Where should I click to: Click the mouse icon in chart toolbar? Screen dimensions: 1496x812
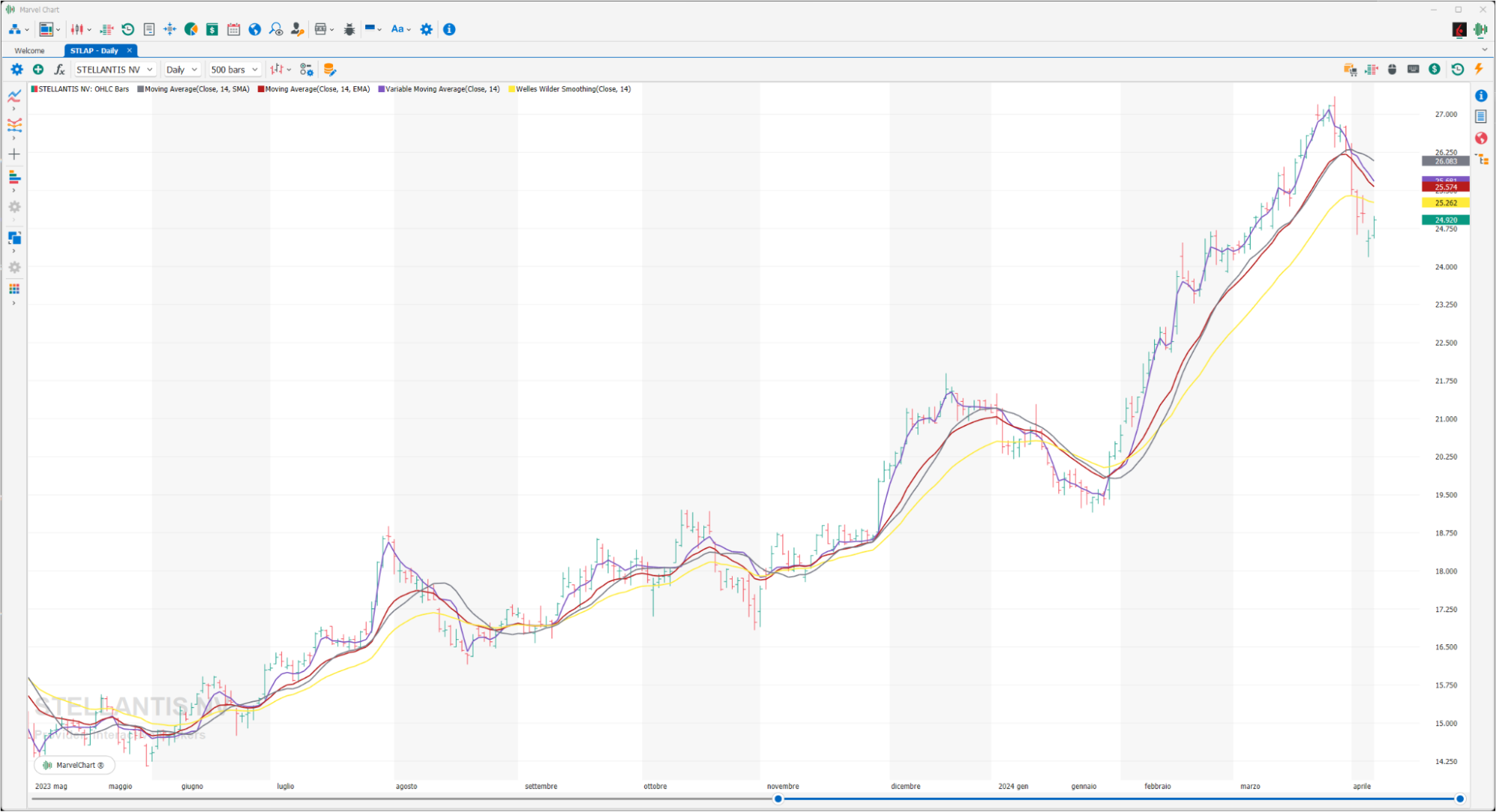1392,69
